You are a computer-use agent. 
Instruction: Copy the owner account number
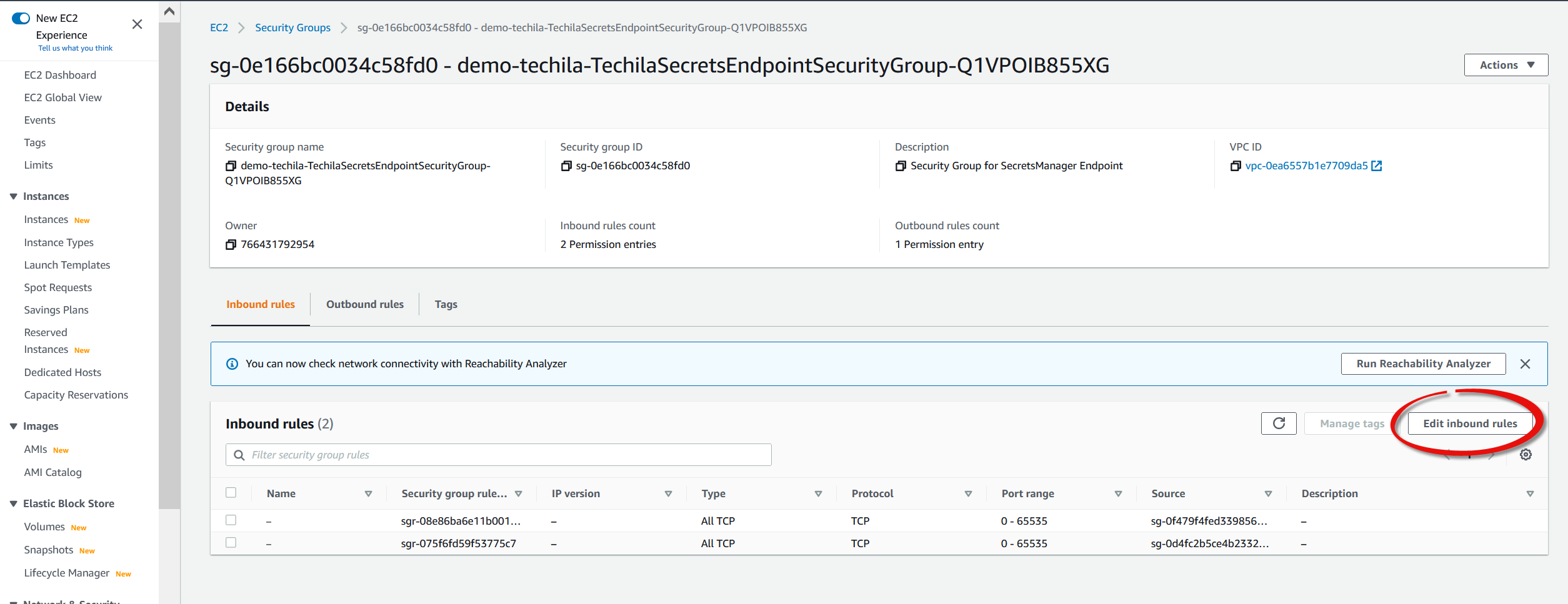(231, 245)
